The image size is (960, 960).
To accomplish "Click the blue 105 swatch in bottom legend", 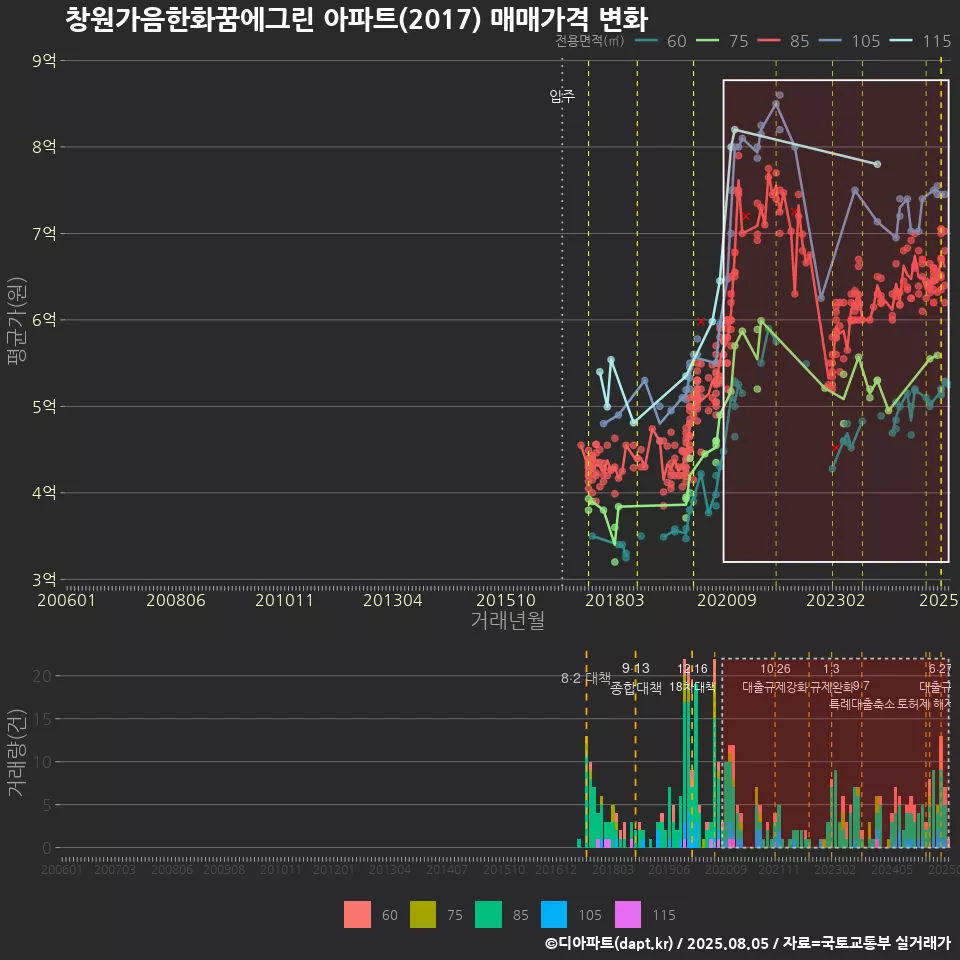I will [554, 915].
